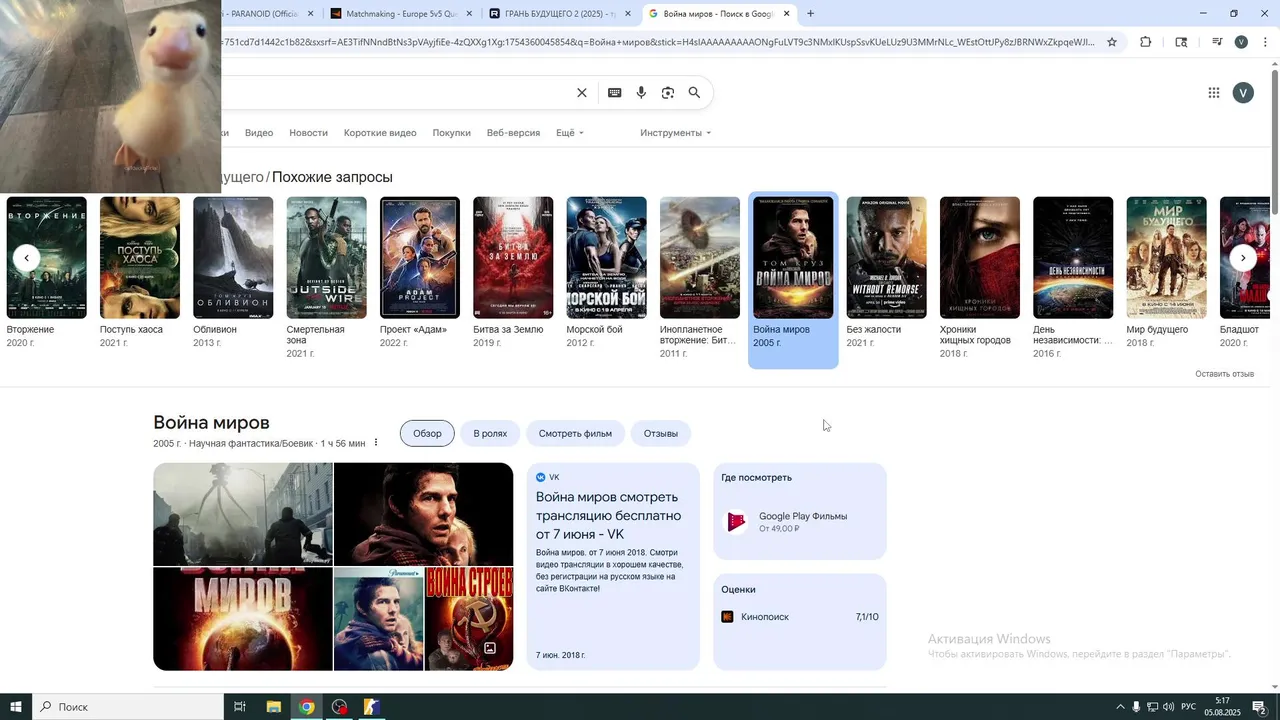Open the Проект «Адам» movie poster

pos(420,258)
